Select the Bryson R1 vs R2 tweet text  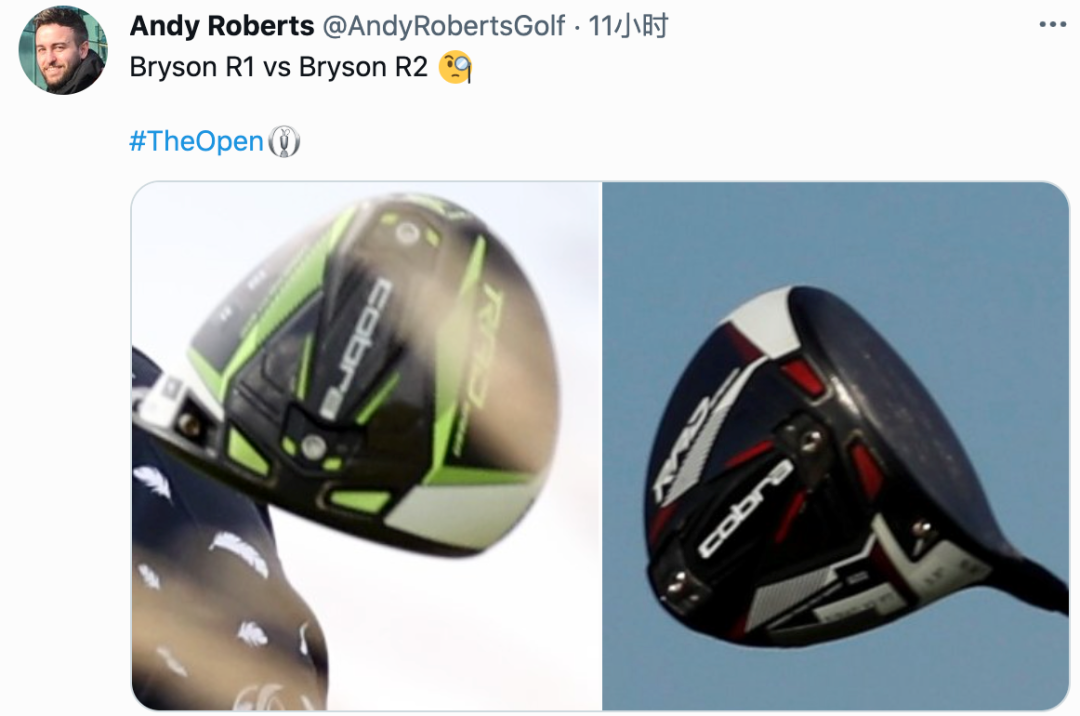[278, 67]
